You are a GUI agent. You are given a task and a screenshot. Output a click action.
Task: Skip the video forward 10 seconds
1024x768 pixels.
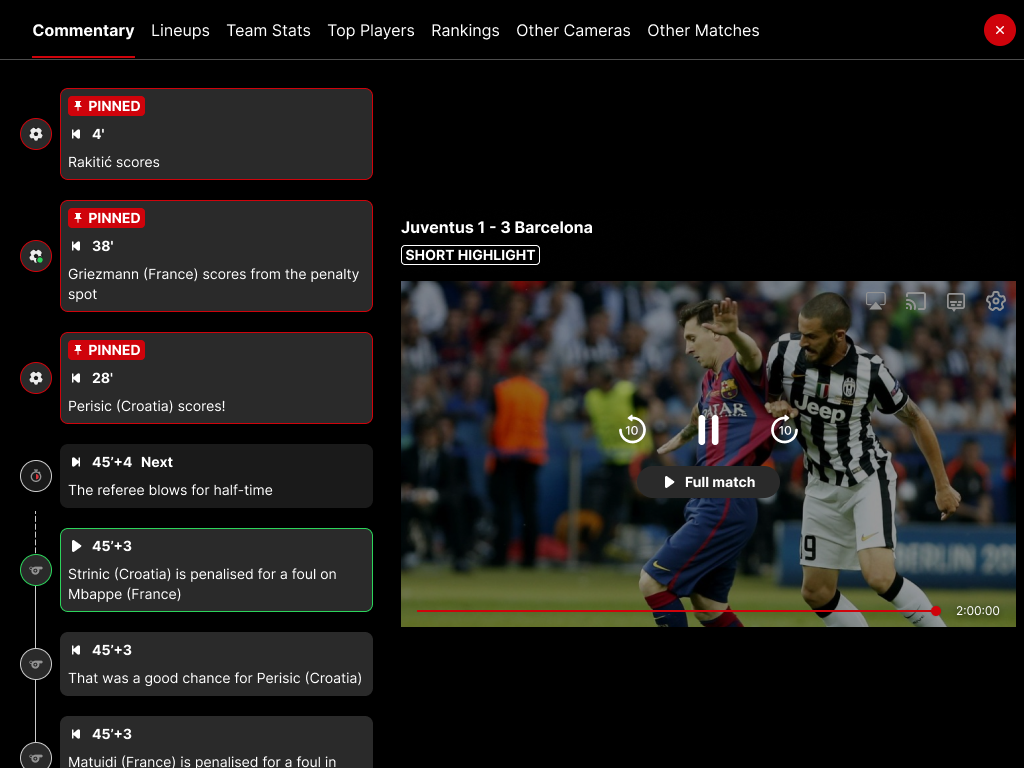point(784,430)
